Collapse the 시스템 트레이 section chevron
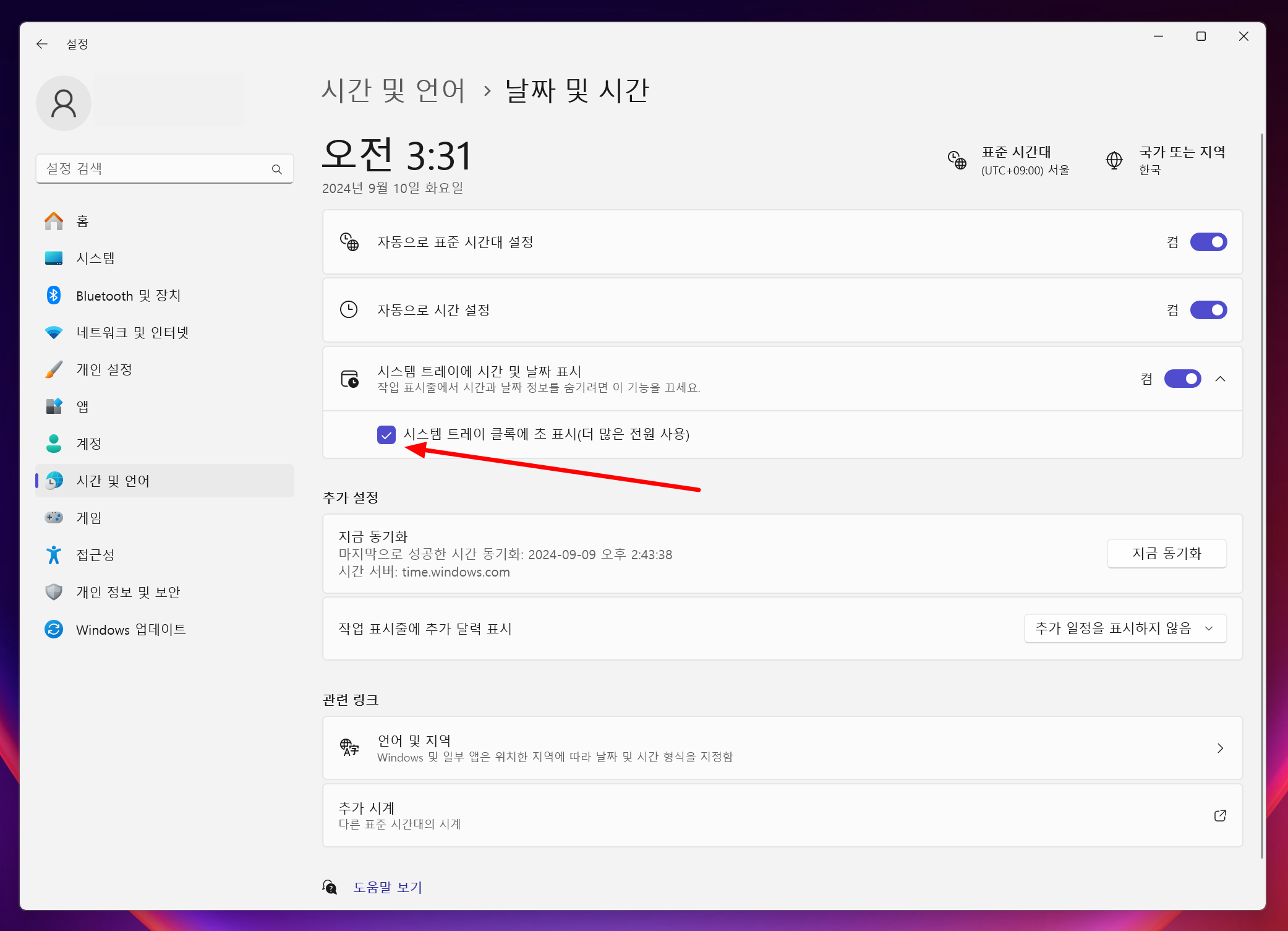1288x931 pixels. pyautogui.click(x=1220, y=379)
